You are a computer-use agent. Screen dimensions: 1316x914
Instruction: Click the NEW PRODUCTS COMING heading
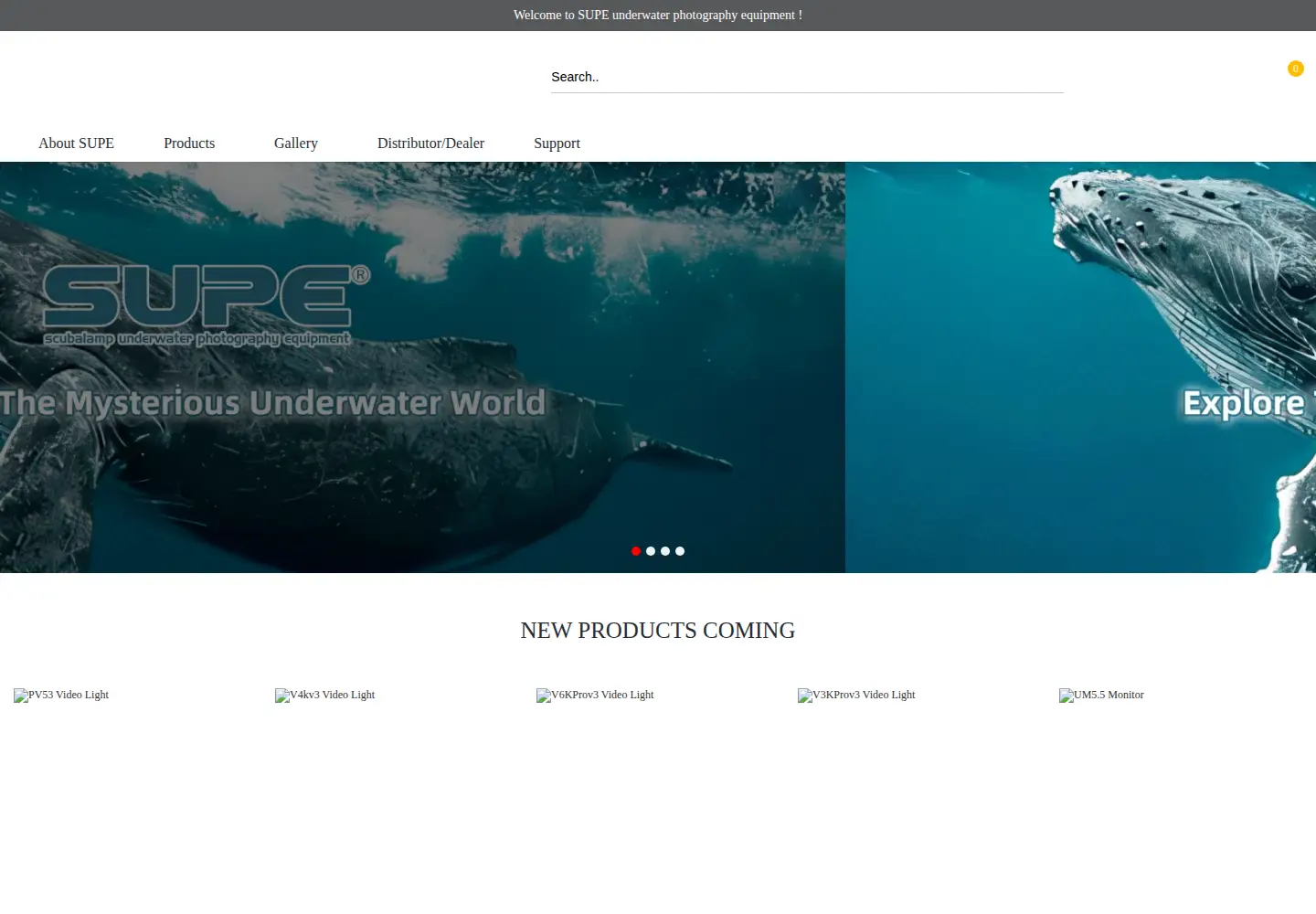(658, 631)
